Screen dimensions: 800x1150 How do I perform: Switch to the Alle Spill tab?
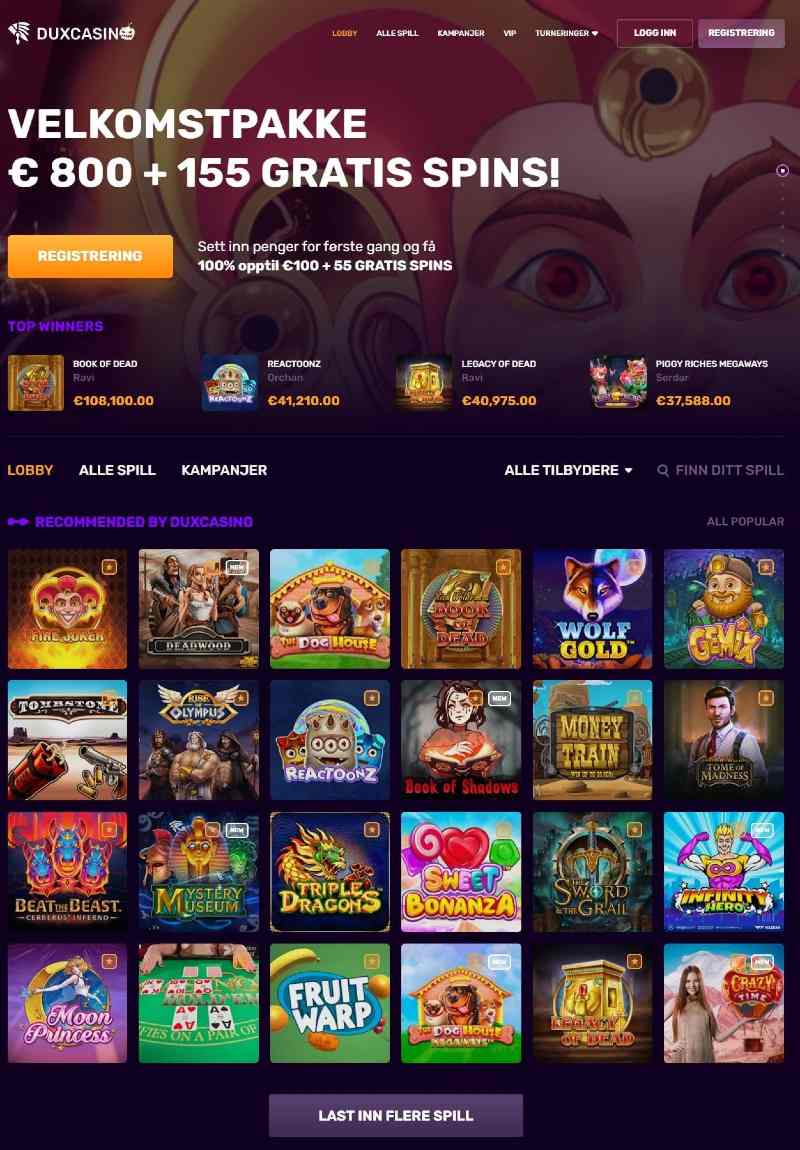(x=117, y=470)
